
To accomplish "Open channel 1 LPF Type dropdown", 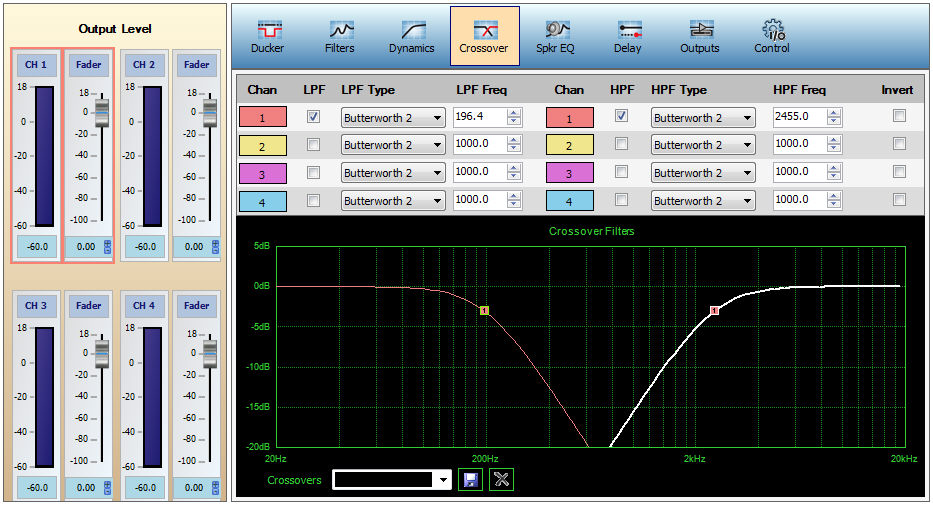I will [x=393, y=118].
